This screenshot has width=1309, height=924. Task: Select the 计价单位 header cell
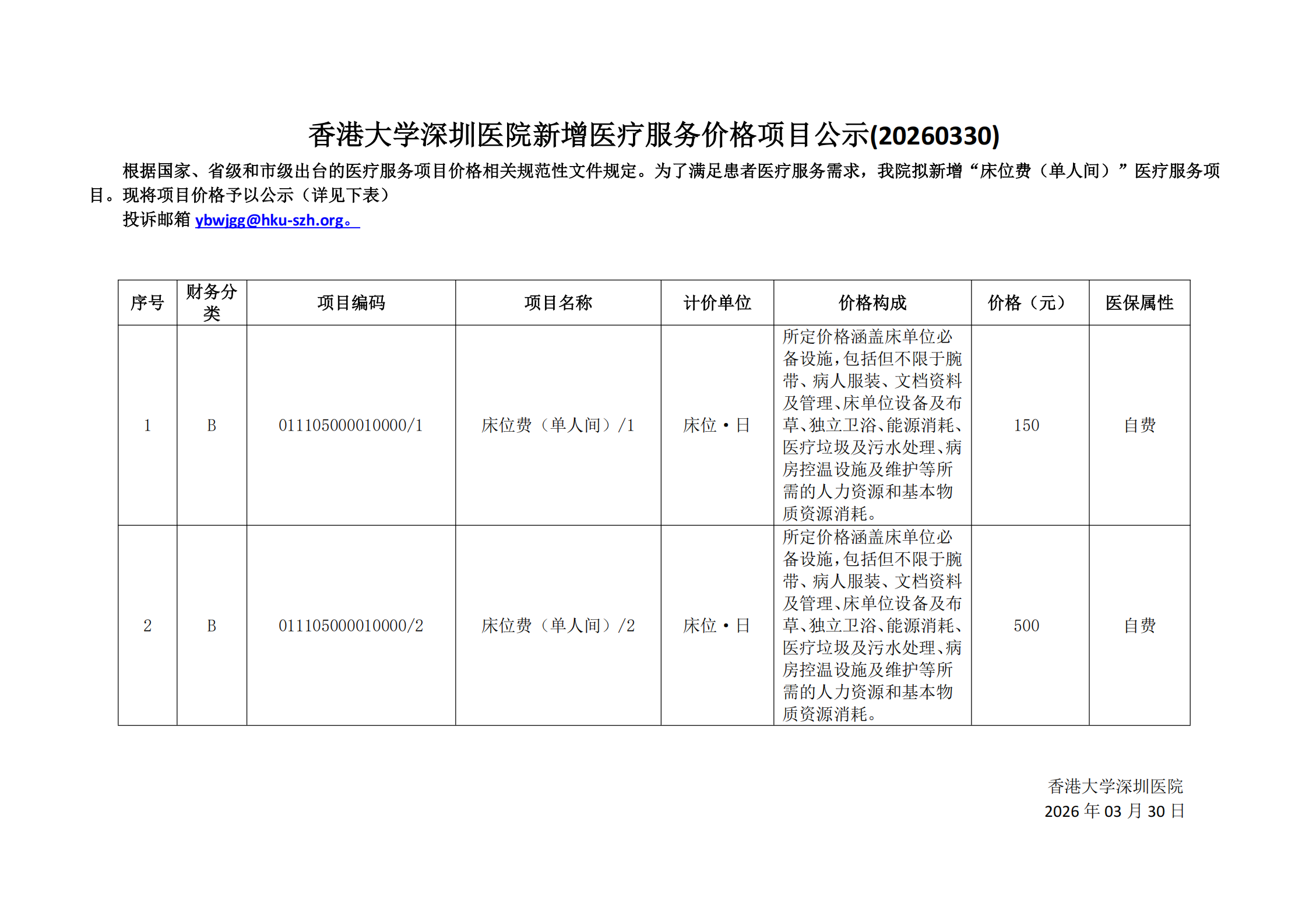(x=717, y=303)
